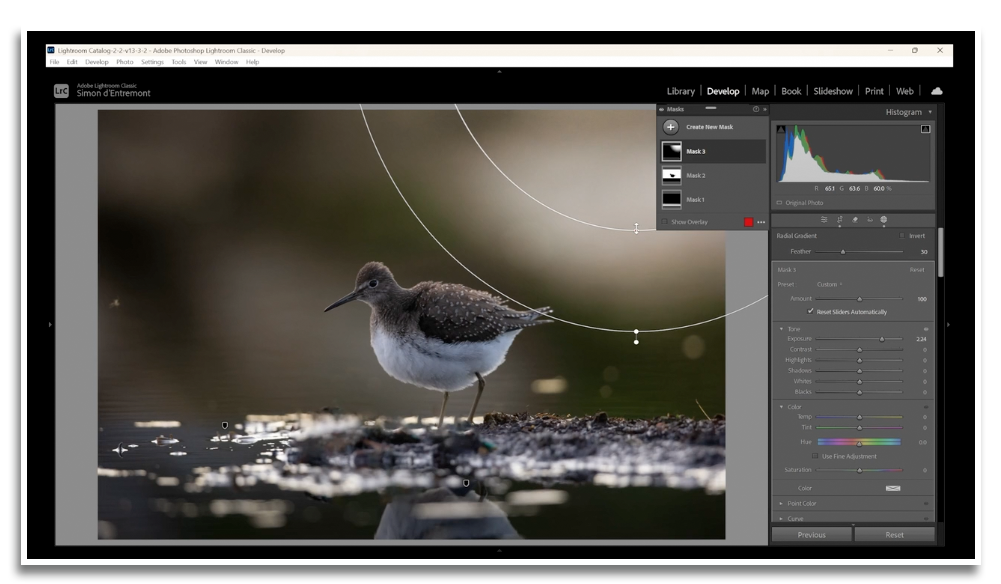Open the Tools menu
This screenshot has height=584, width=1001.
coord(179,62)
